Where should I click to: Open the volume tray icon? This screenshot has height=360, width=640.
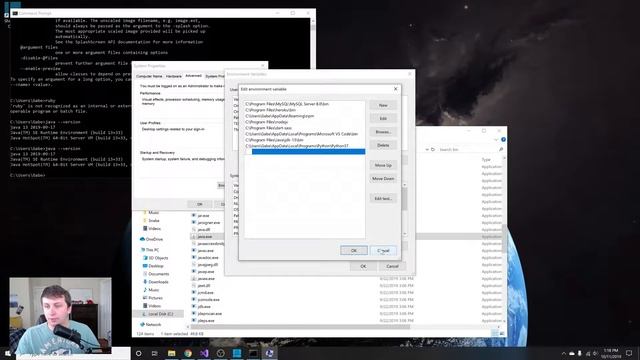(x=595, y=353)
